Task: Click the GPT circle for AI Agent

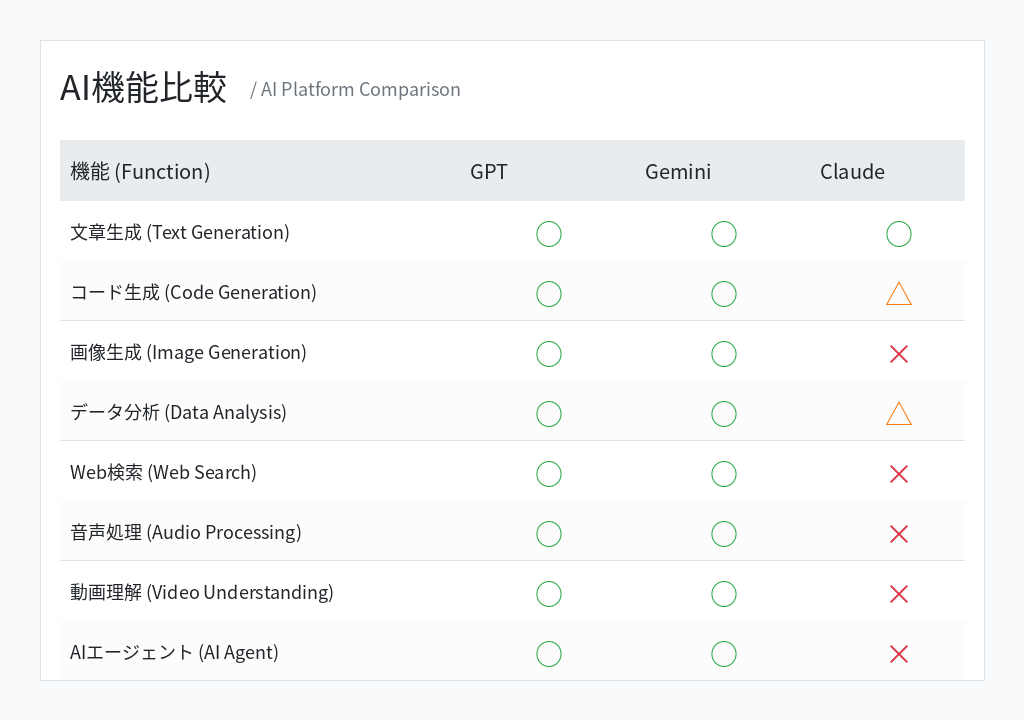Action: click(x=549, y=654)
